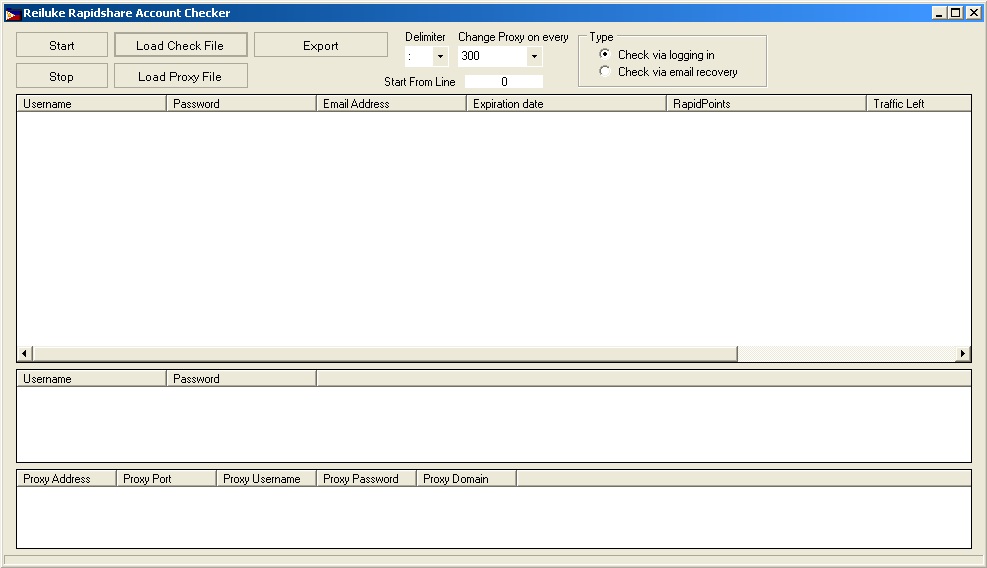987x568 pixels.
Task: Click the Proxy Domain column header
Action: tap(467, 479)
